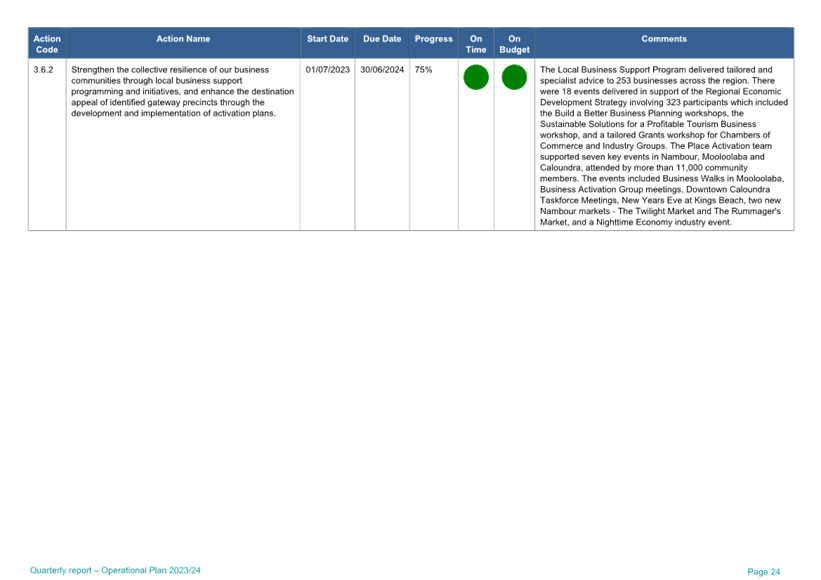
Task: Click the action code value in first row
Action: [43, 70]
